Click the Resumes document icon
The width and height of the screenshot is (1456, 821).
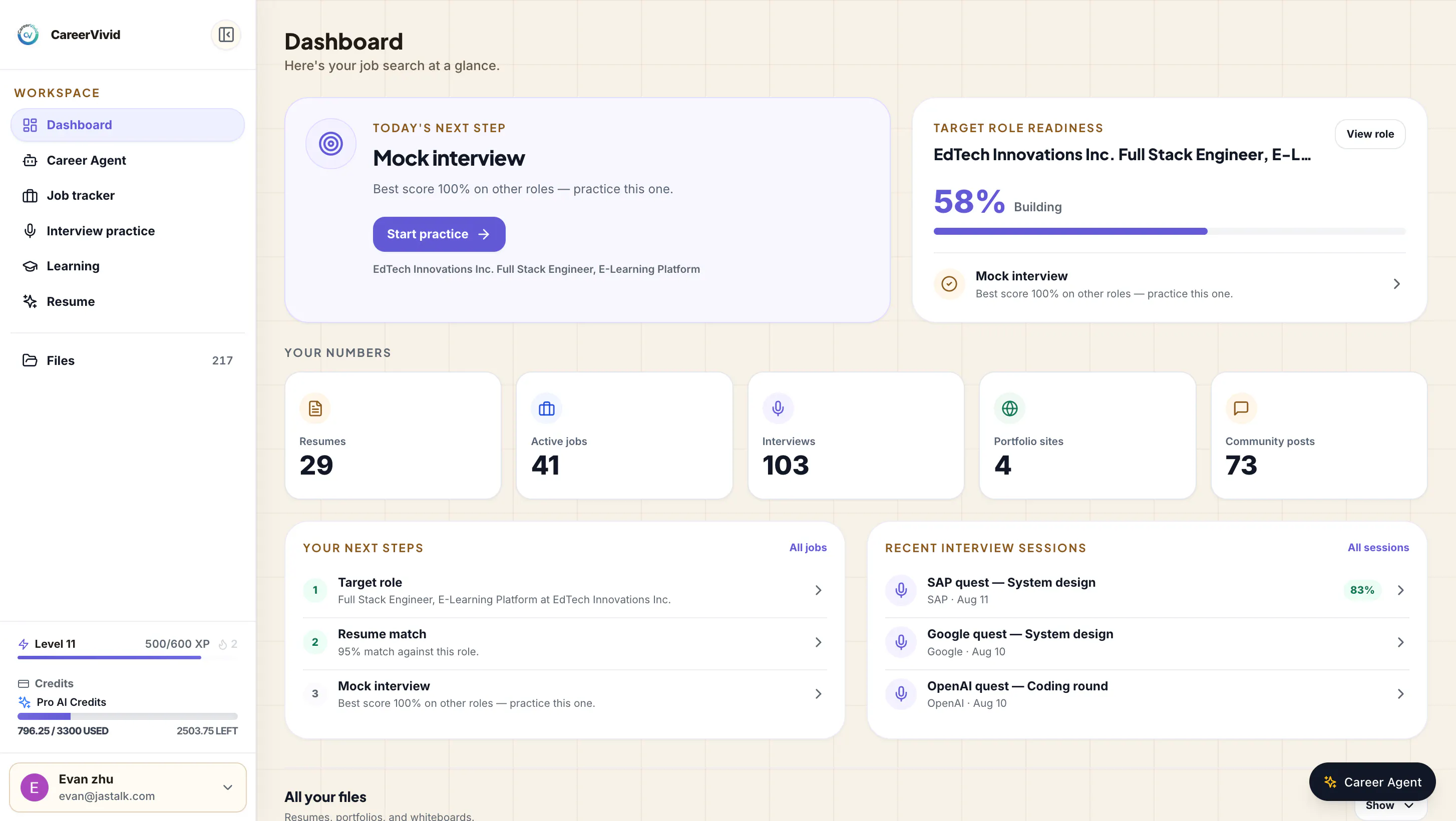pyautogui.click(x=315, y=408)
